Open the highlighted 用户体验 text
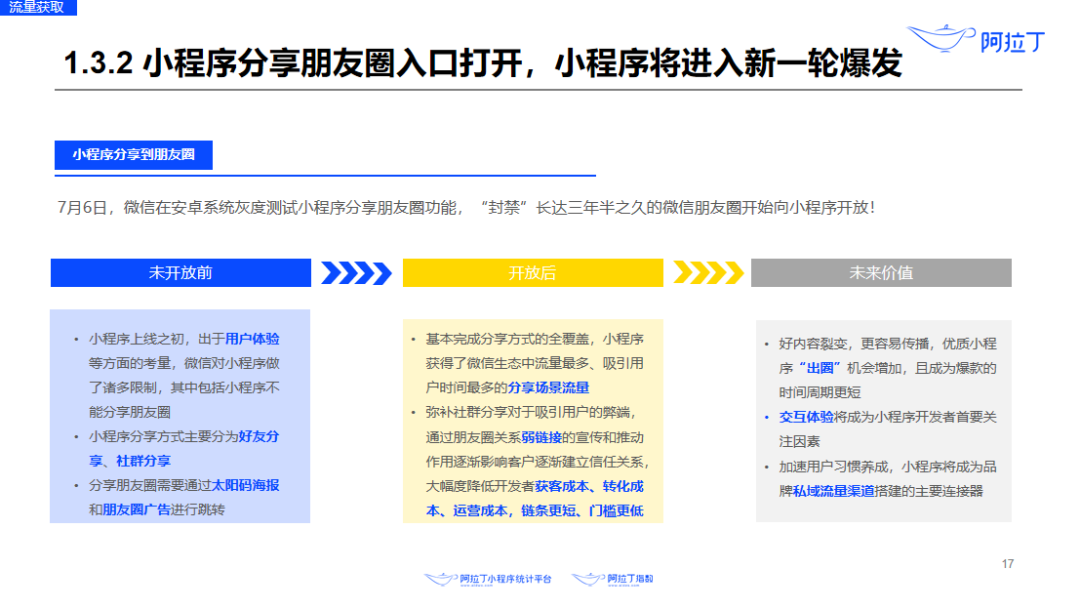The image size is (1080, 610). pyautogui.click(x=252, y=339)
